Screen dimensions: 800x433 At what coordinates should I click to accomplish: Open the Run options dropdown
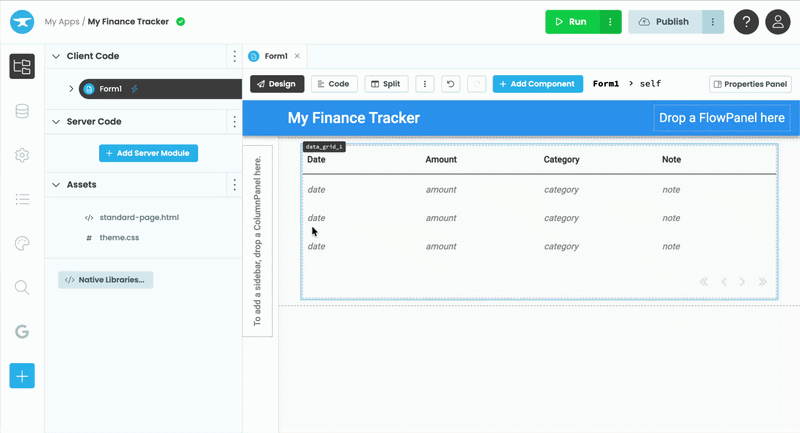click(610, 22)
